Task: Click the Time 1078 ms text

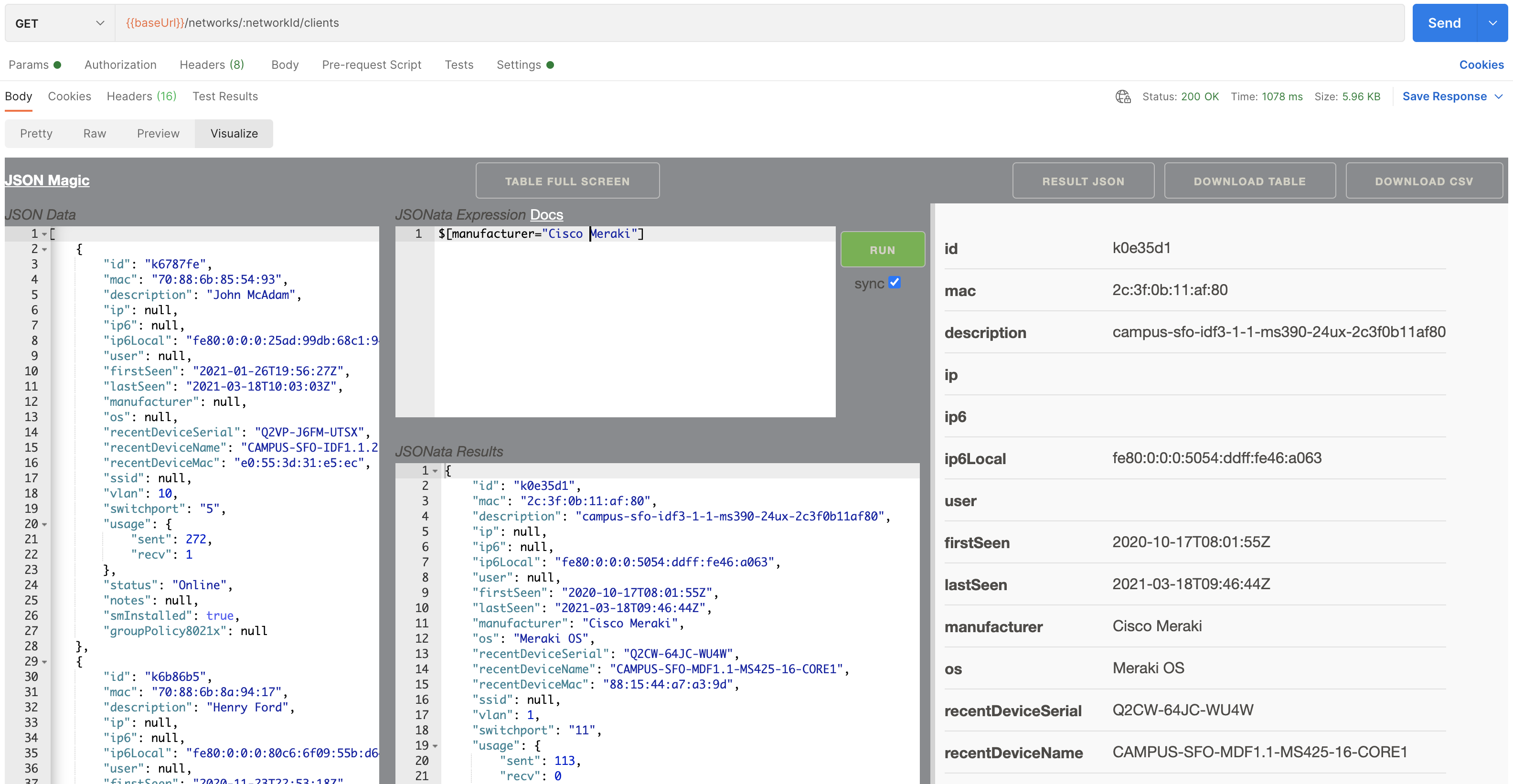Action: click(x=1266, y=96)
